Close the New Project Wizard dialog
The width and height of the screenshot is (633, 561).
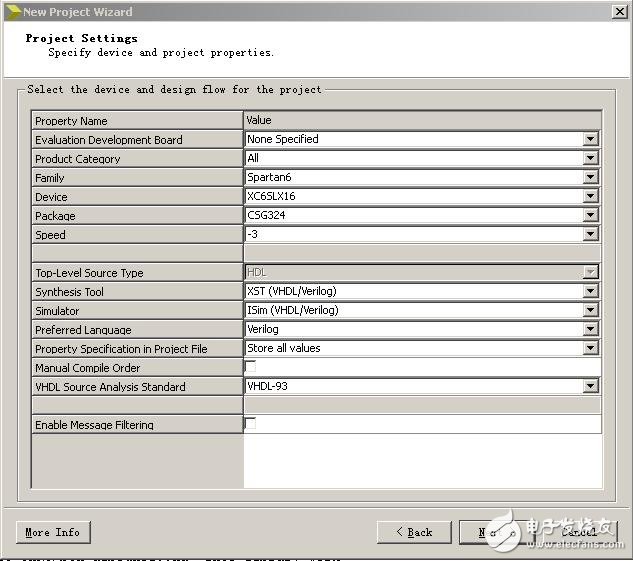(620, 11)
